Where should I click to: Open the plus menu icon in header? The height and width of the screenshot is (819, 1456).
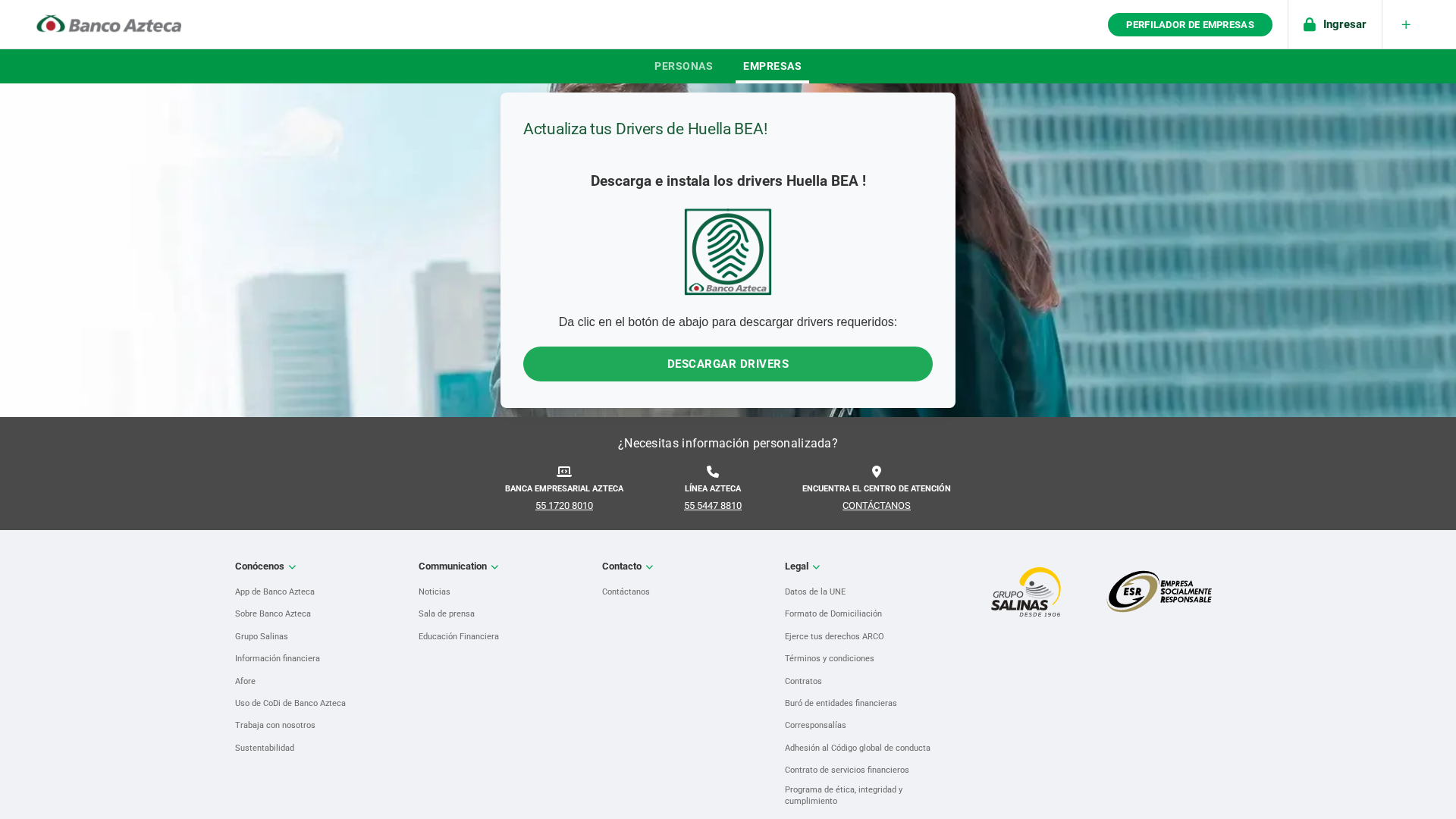[x=1406, y=25]
